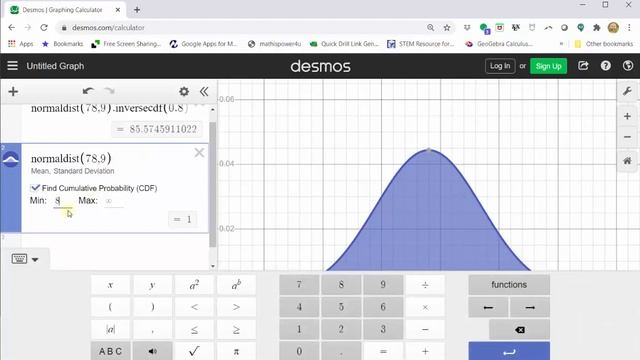Viewport: 640px width, 360px height.
Task: Switch keypad to ABC letters
Action: 110,351
